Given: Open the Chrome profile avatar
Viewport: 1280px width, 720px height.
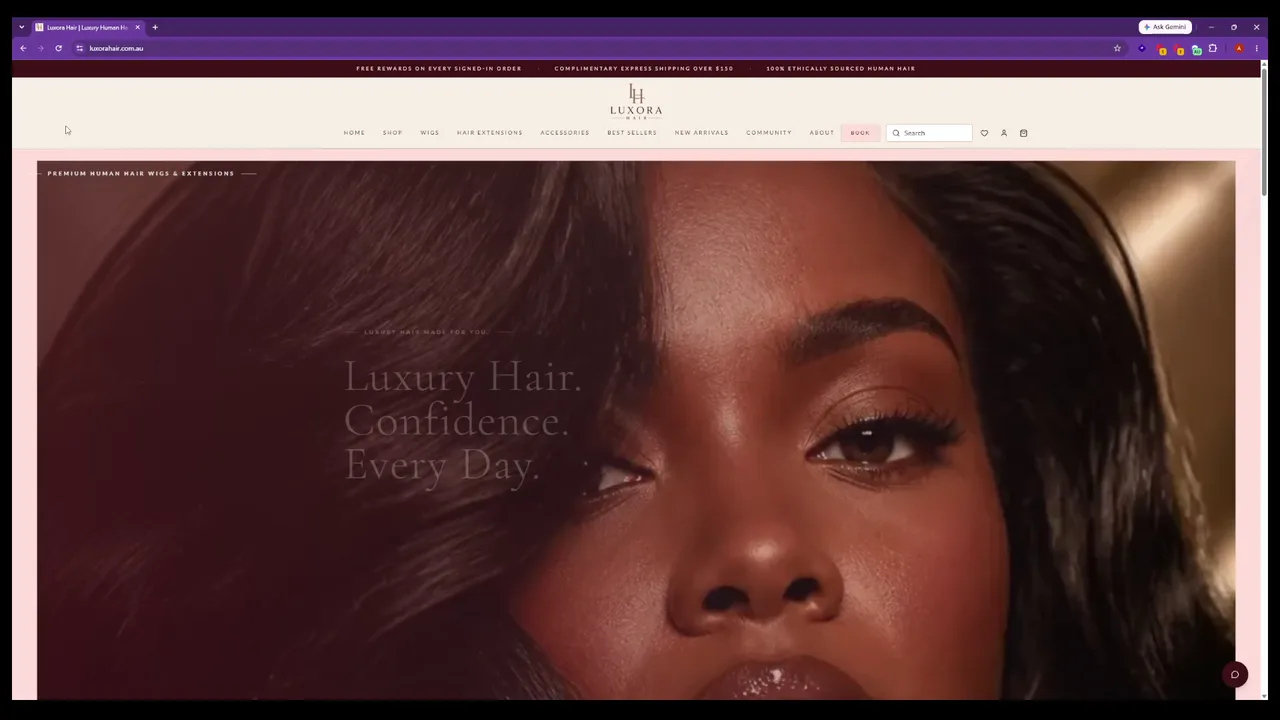Looking at the screenshot, I should [1239, 48].
